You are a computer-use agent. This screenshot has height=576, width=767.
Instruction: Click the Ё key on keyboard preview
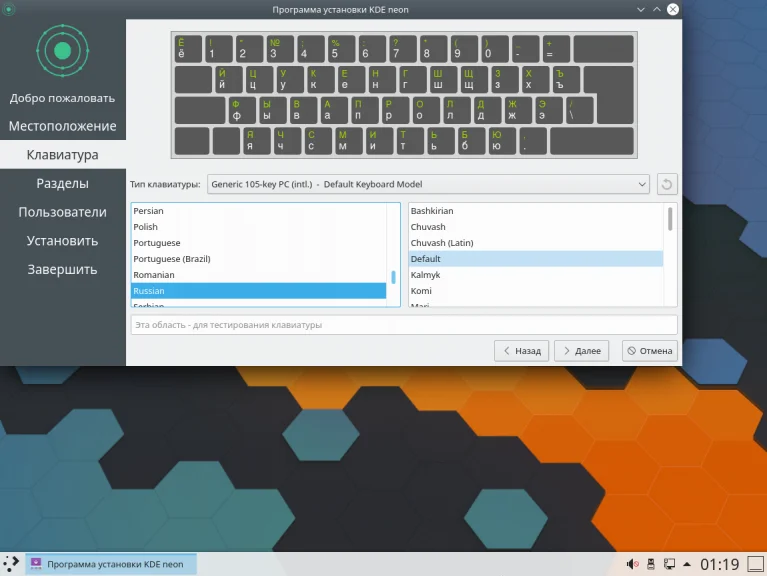tap(187, 48)
